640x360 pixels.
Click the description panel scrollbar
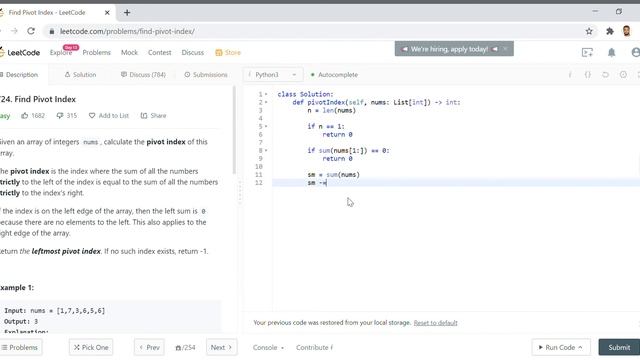(234, 130)
